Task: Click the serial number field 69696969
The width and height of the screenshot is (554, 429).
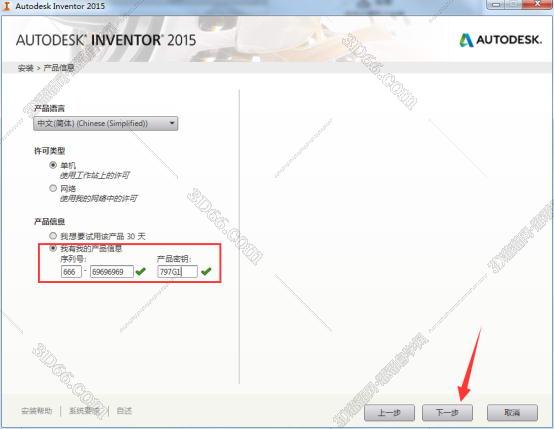Action: [x=112, y=272]
